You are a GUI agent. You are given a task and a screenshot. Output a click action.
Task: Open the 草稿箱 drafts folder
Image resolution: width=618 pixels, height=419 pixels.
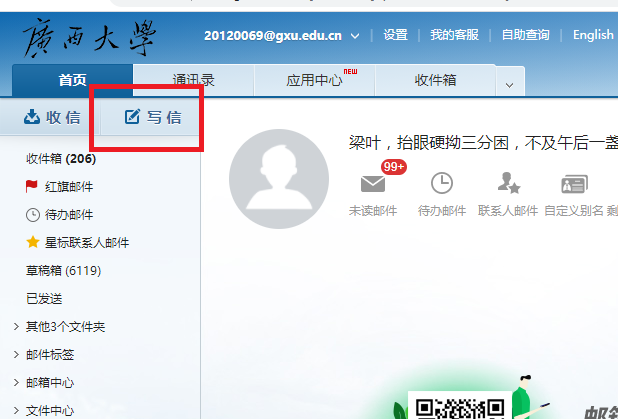coord(63,271)
